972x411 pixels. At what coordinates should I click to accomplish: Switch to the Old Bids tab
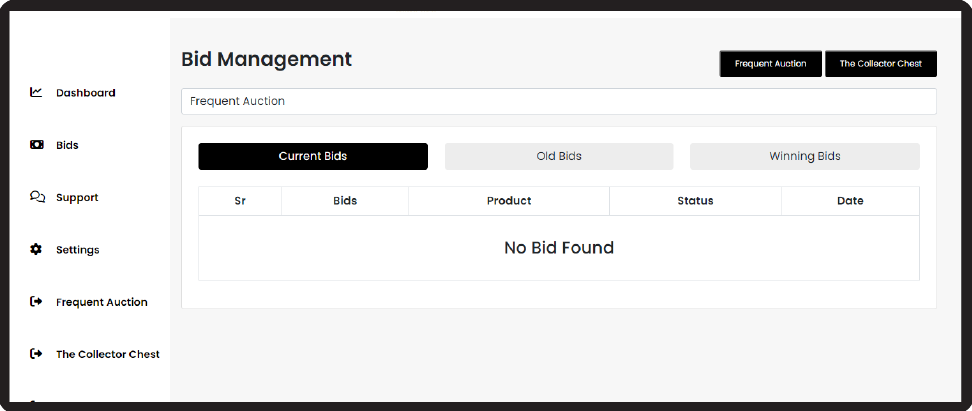point(559,156)
